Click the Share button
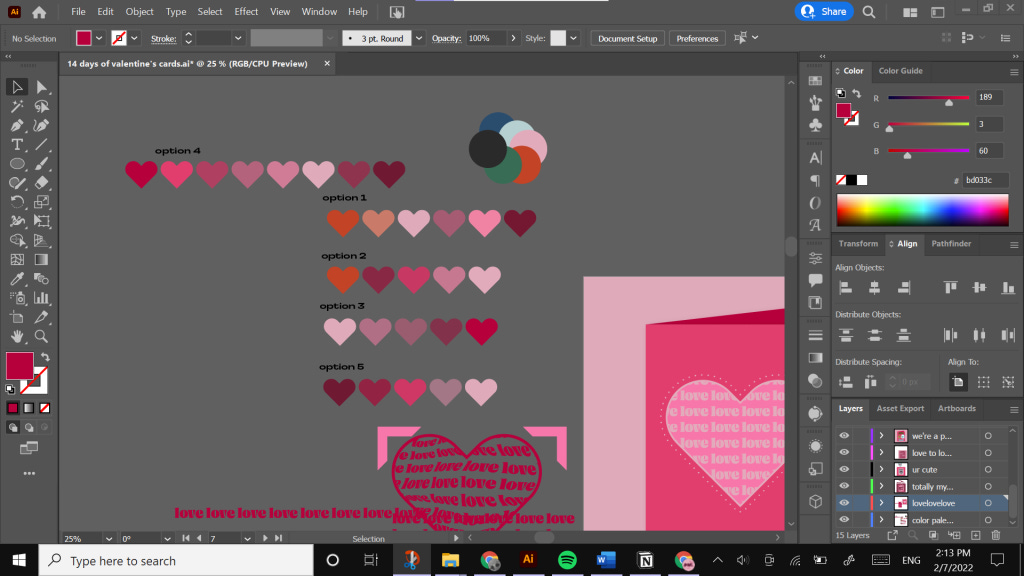 (824, 12)
